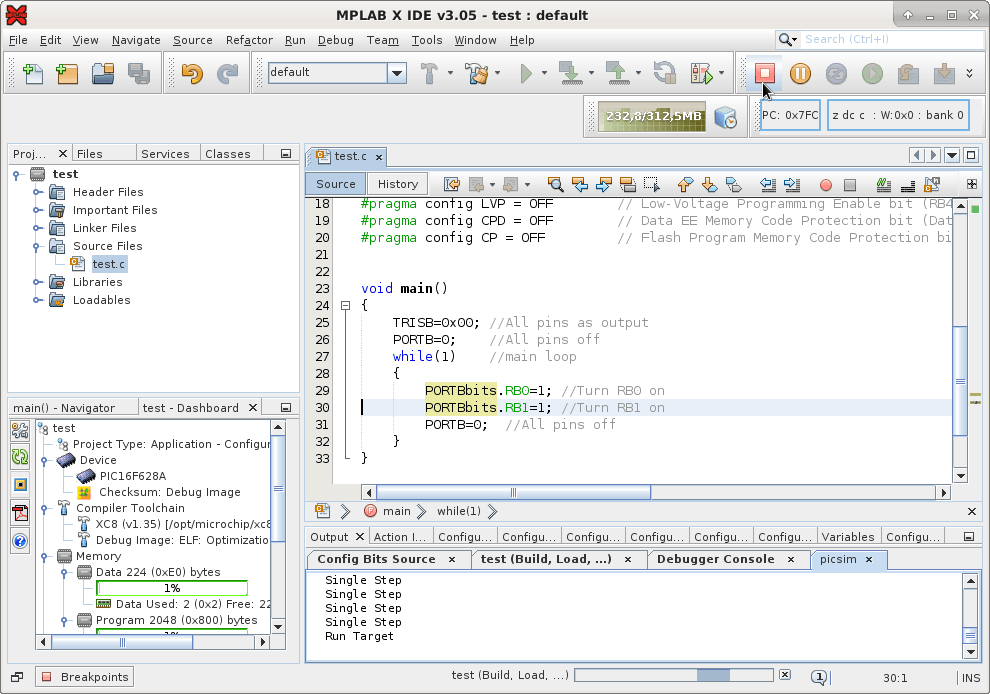Click the while(1) breadcrumb
The height and width of the screenshot is (694, 990).
click(x=459, y=512)
